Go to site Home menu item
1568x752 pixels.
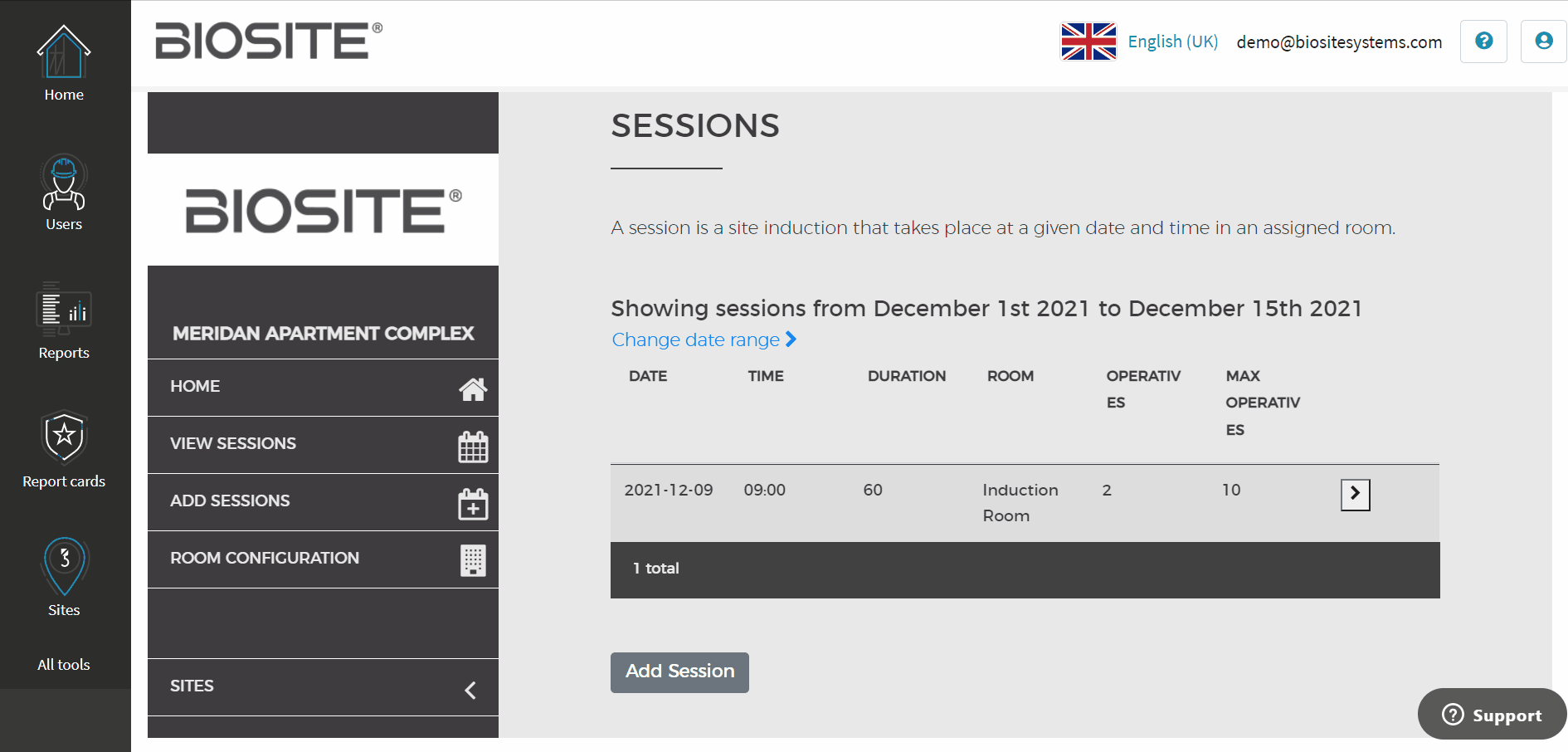(x=323, y=388)
